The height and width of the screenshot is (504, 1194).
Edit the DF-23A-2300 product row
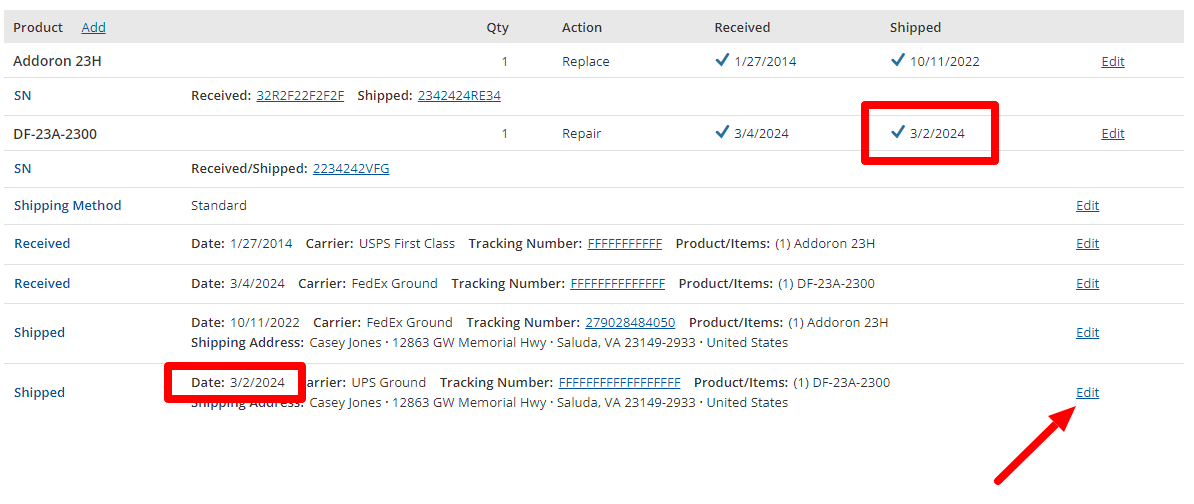click(1112, 134)
